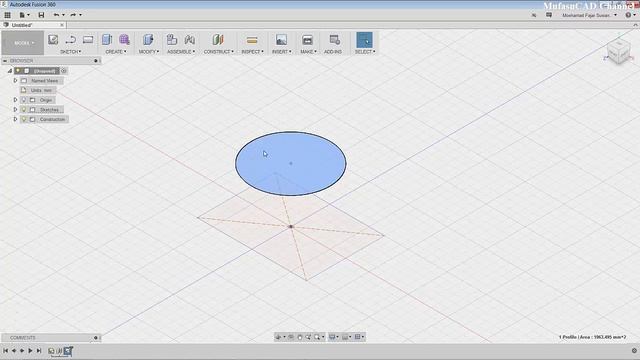Screen dimensions: 640x360
Task: Click the Pan hand icon
Action: [300, 337]
